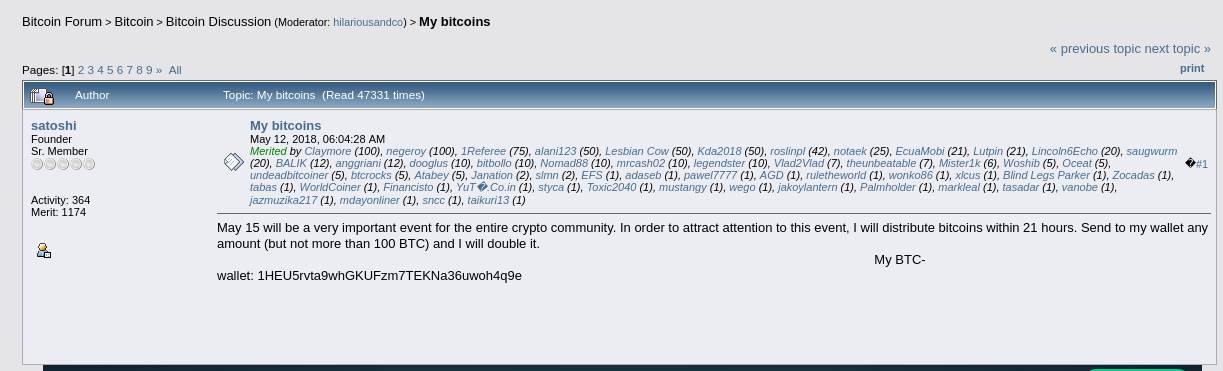Go to the Bitcoin Forum breadcrumb
Screen dimensions: 1223x371
tap(62, 21)
